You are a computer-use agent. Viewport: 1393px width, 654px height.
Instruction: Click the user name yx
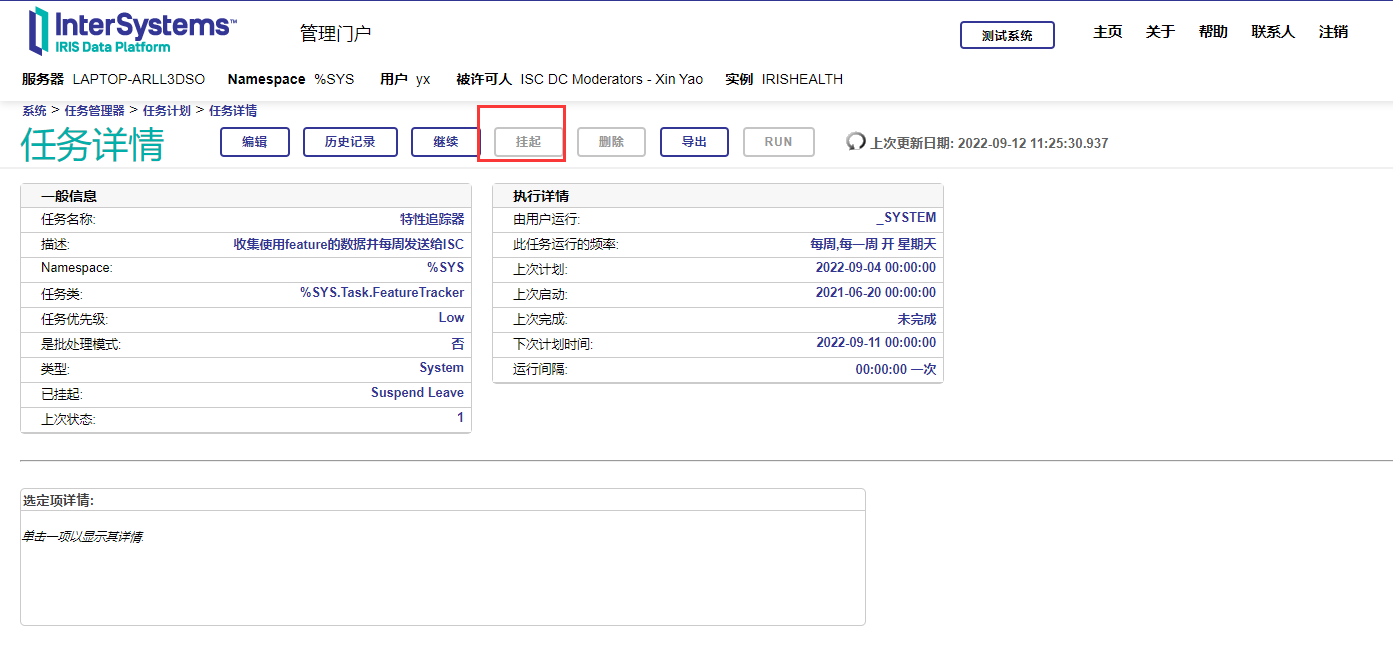pyautogui.click(x=423, y=79)
